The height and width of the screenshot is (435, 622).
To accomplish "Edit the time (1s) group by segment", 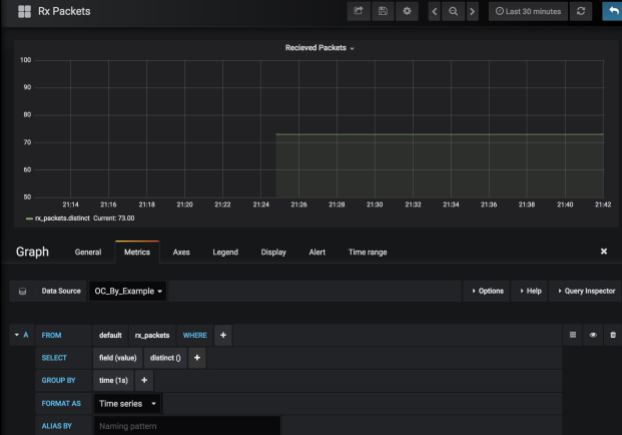I will 113,381.
